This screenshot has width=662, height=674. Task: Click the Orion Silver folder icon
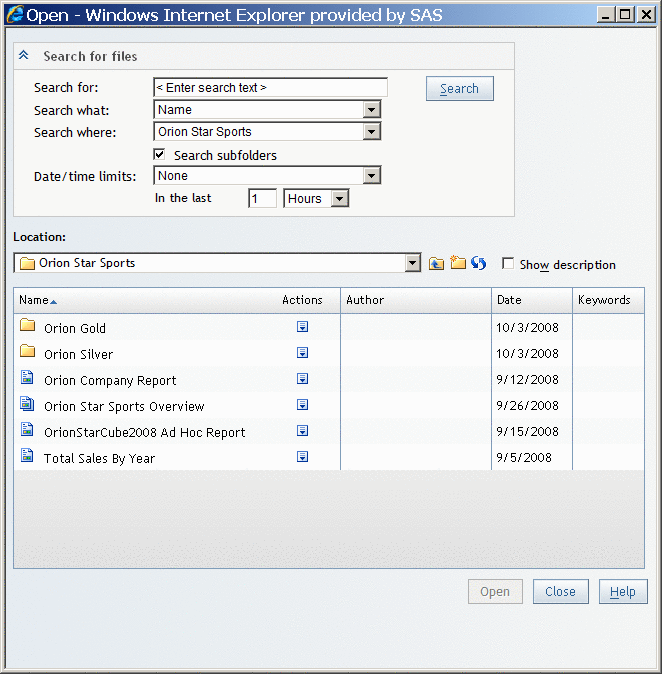pyautogui.click(x=27, y=353)
